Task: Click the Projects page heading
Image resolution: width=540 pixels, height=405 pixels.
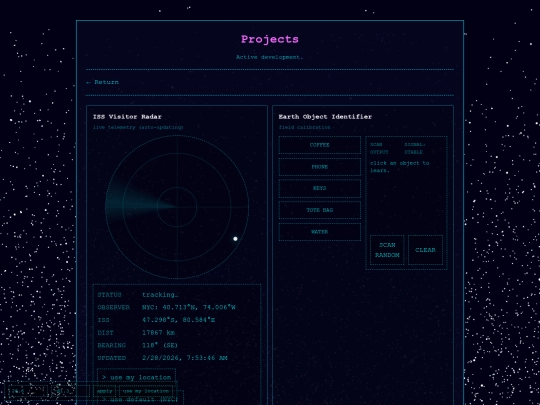Action: tap(270, 39)
